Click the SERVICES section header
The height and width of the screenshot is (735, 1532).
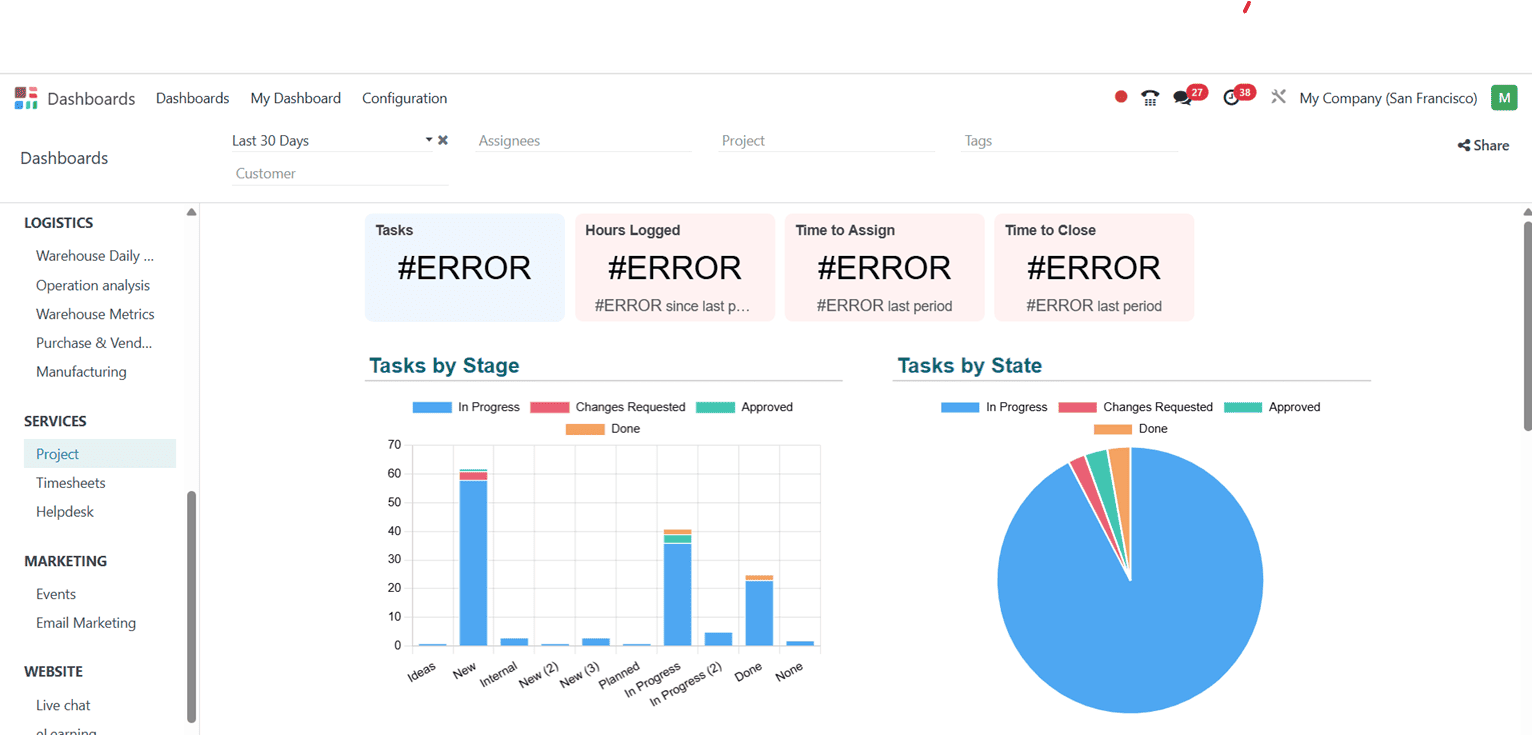tap(55, 421)
